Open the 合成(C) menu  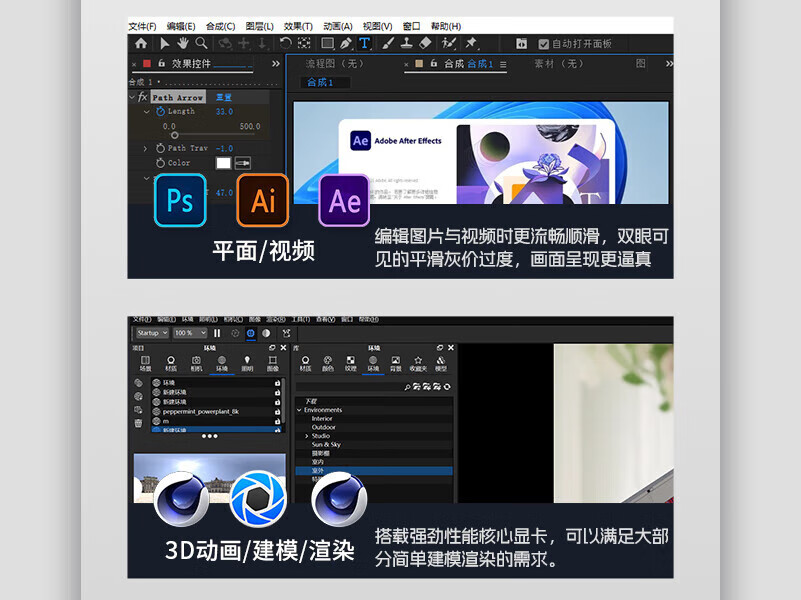[x=221, y=26]
